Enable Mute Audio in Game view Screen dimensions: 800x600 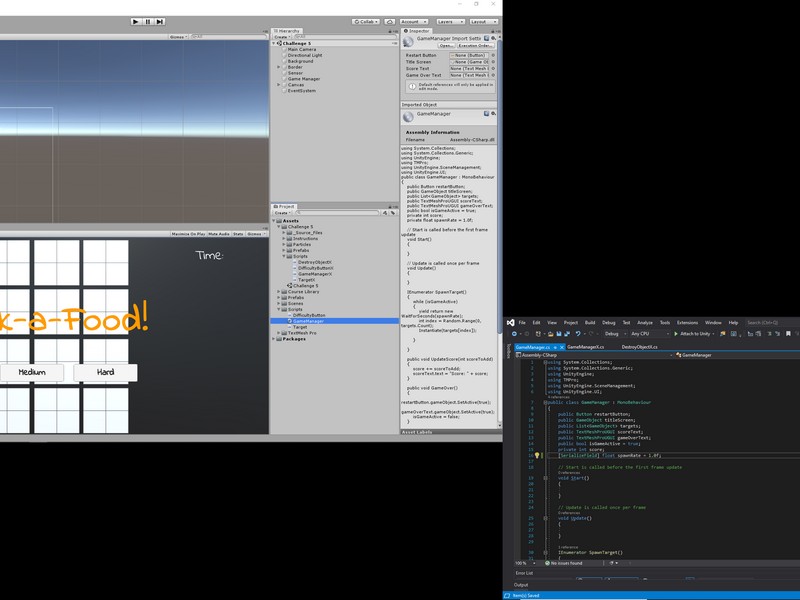click(218, 232)
